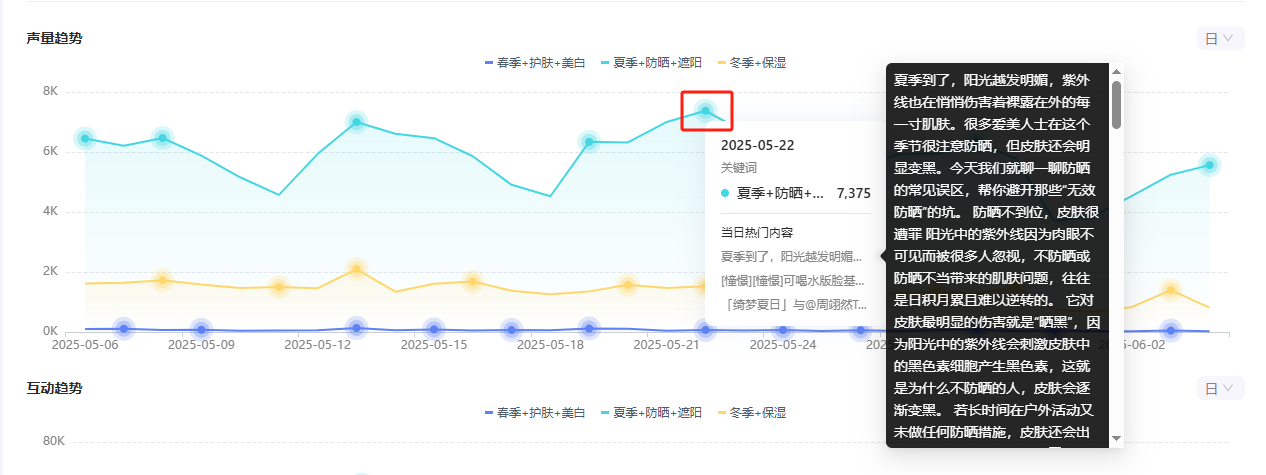This screenshot has width=1266, height=475.
Task: Toggle 夏季+防晒+遮阳 legend in 声量趋势 chart
Action: click(651, 62)
